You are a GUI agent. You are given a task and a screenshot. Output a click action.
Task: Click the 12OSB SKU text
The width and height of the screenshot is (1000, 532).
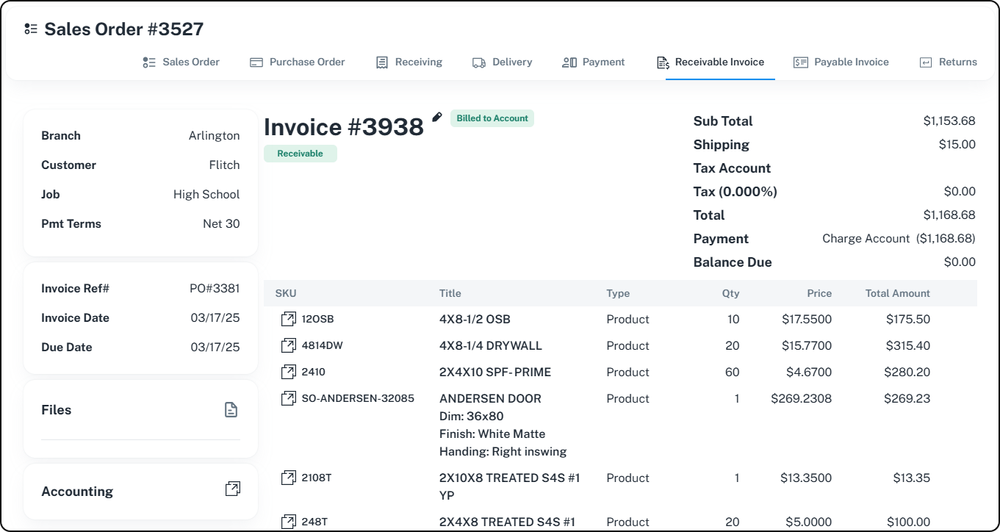tap(318, 319)
